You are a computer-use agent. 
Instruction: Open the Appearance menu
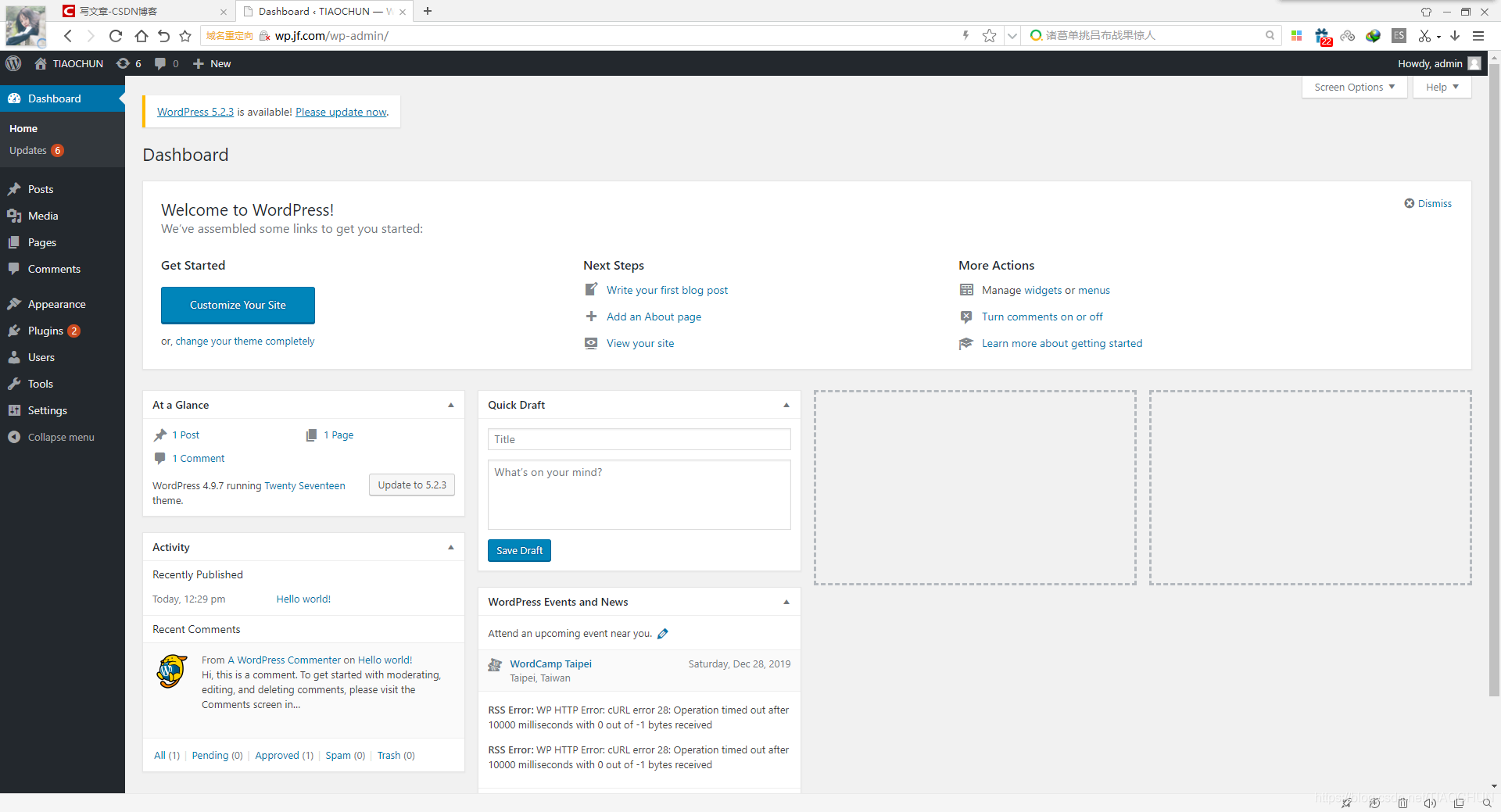click(x=63, y=304)
